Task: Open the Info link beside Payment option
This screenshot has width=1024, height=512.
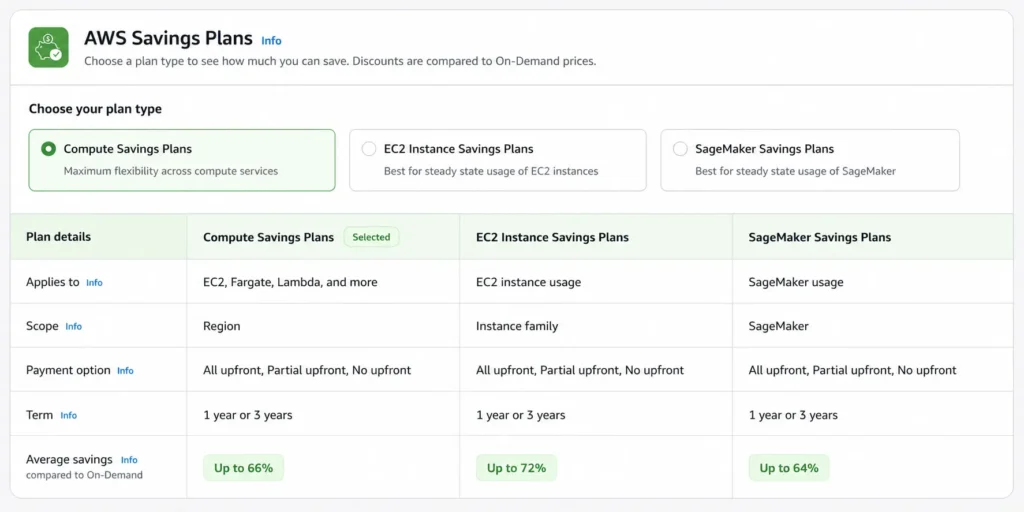Action: 125,370
